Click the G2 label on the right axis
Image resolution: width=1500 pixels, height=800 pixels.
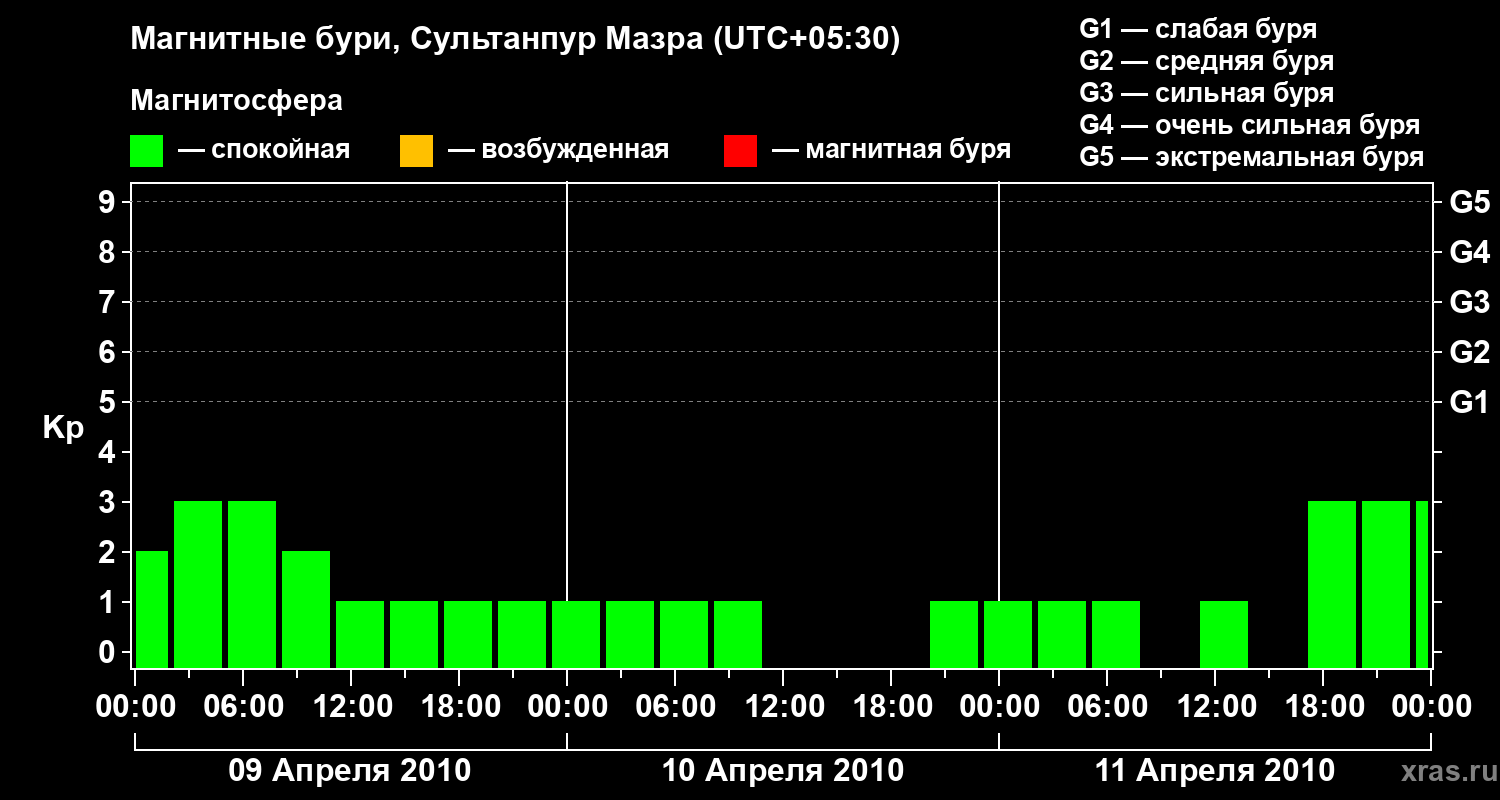coord(1469,352)
